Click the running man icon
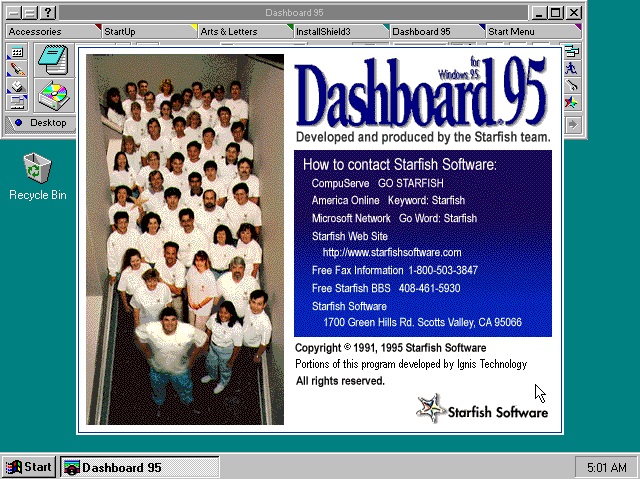Screen dimensions: 640x479 [x=572, y=68]
